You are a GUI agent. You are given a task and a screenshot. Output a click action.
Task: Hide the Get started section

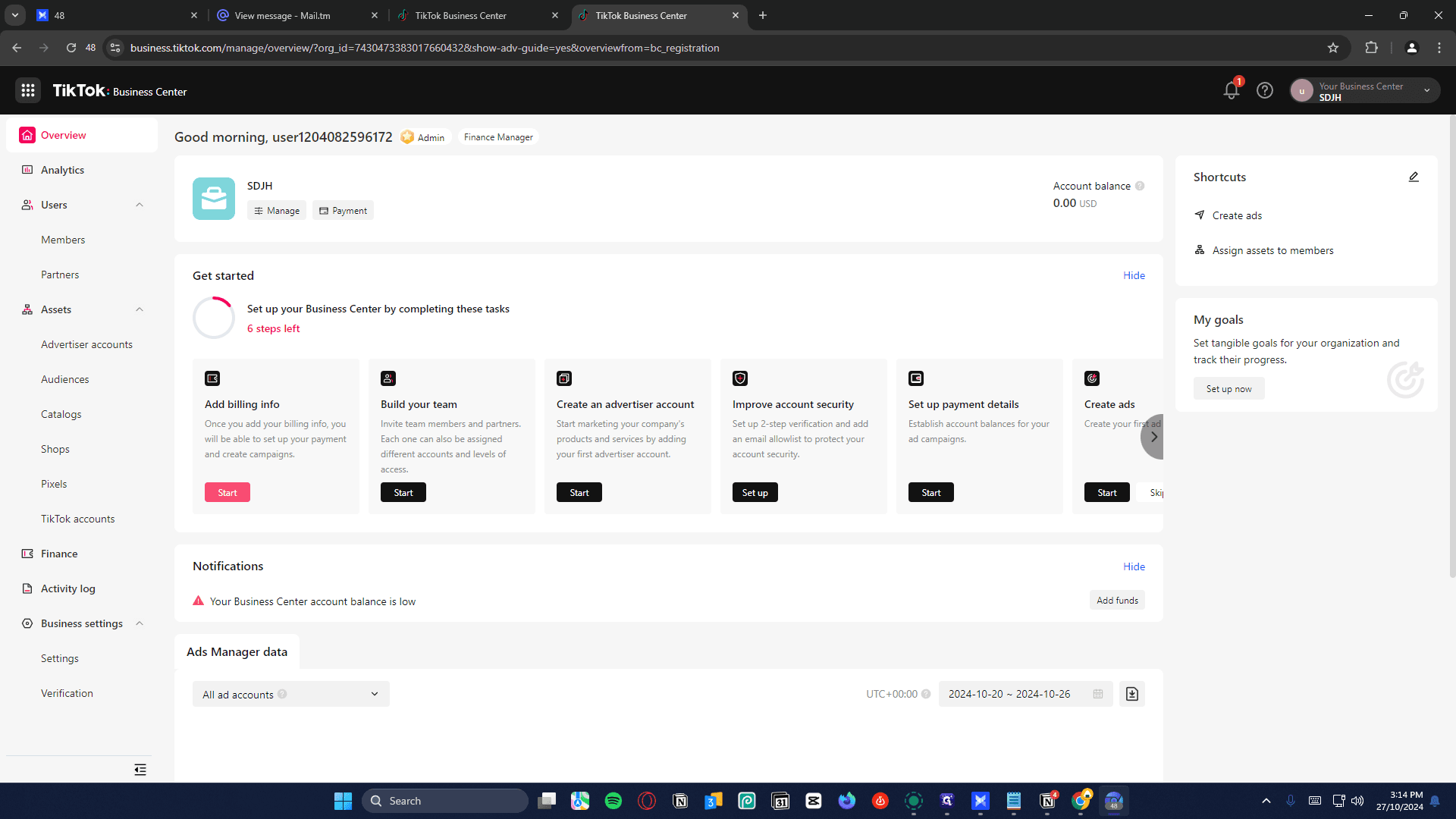[1134, 275]
